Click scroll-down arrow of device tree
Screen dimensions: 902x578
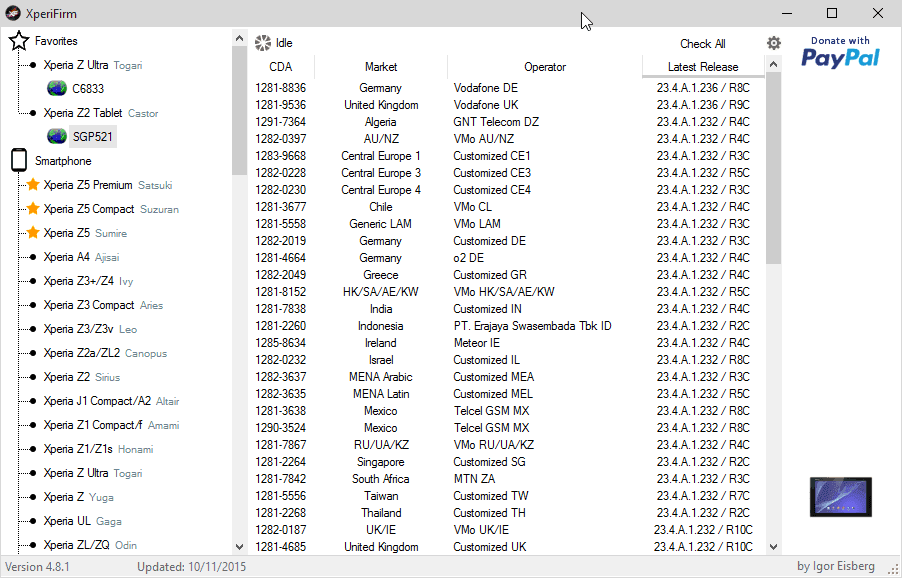point(239,546)
